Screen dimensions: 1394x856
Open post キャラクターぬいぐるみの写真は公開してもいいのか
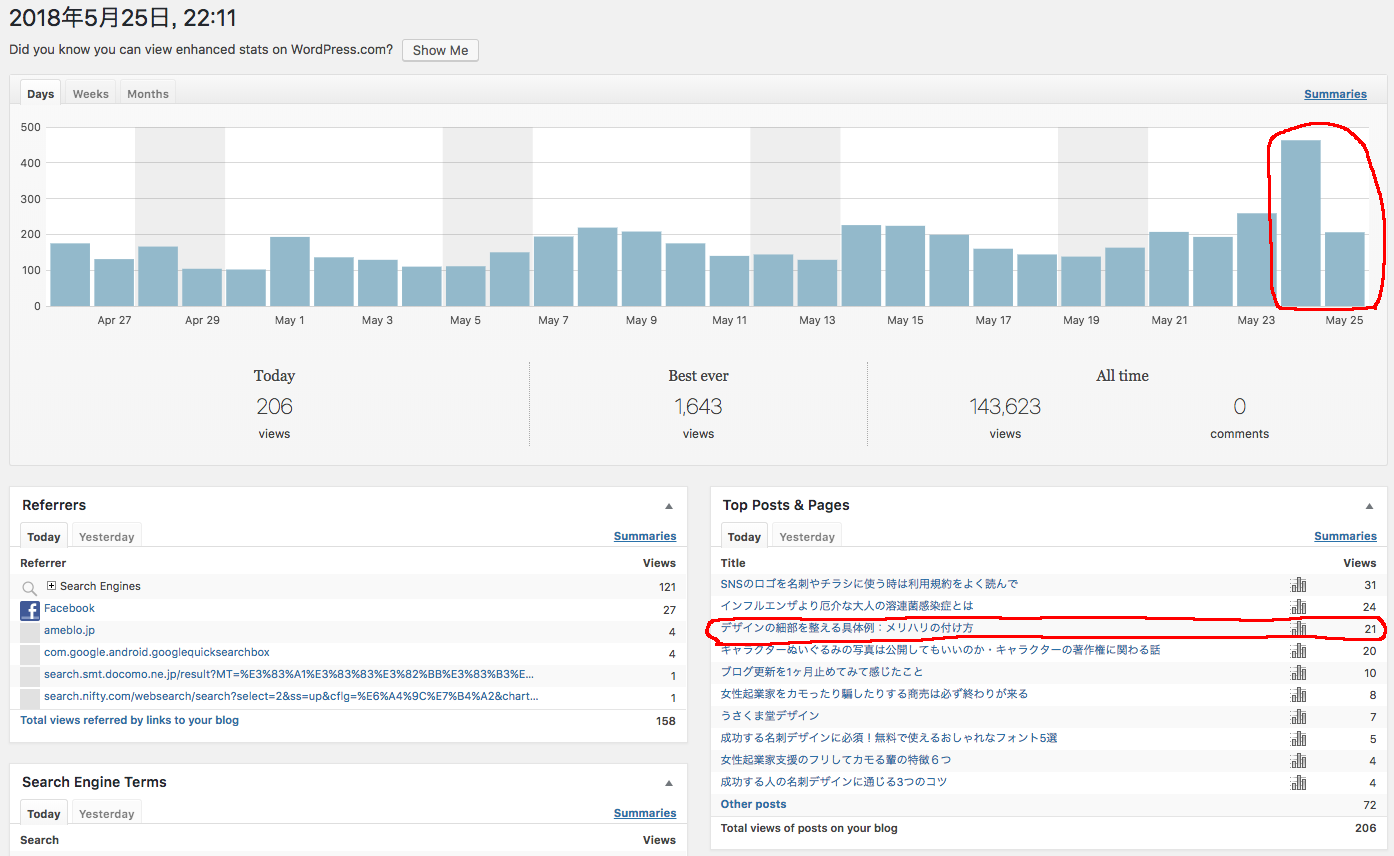point(940,650)
